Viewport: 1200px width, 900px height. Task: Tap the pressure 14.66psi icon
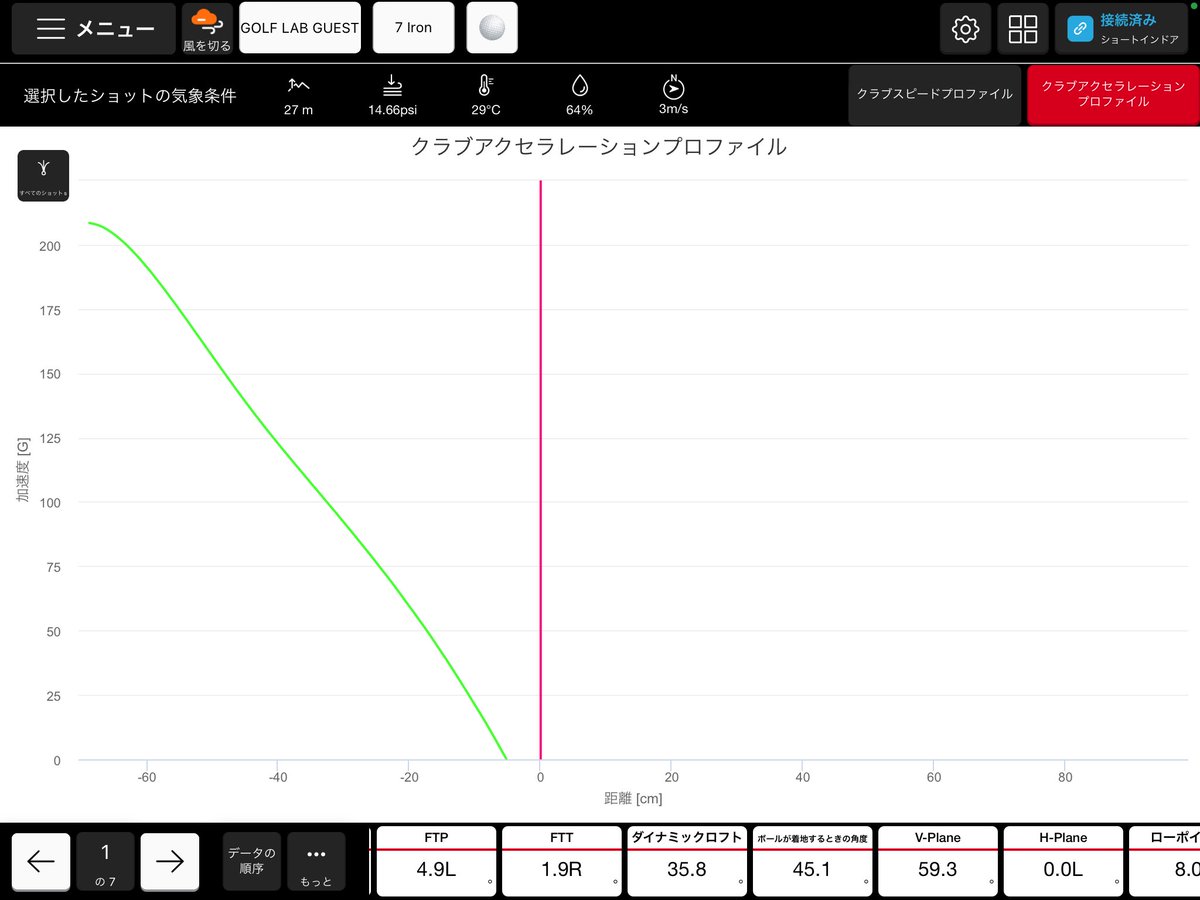pos(391,85)
